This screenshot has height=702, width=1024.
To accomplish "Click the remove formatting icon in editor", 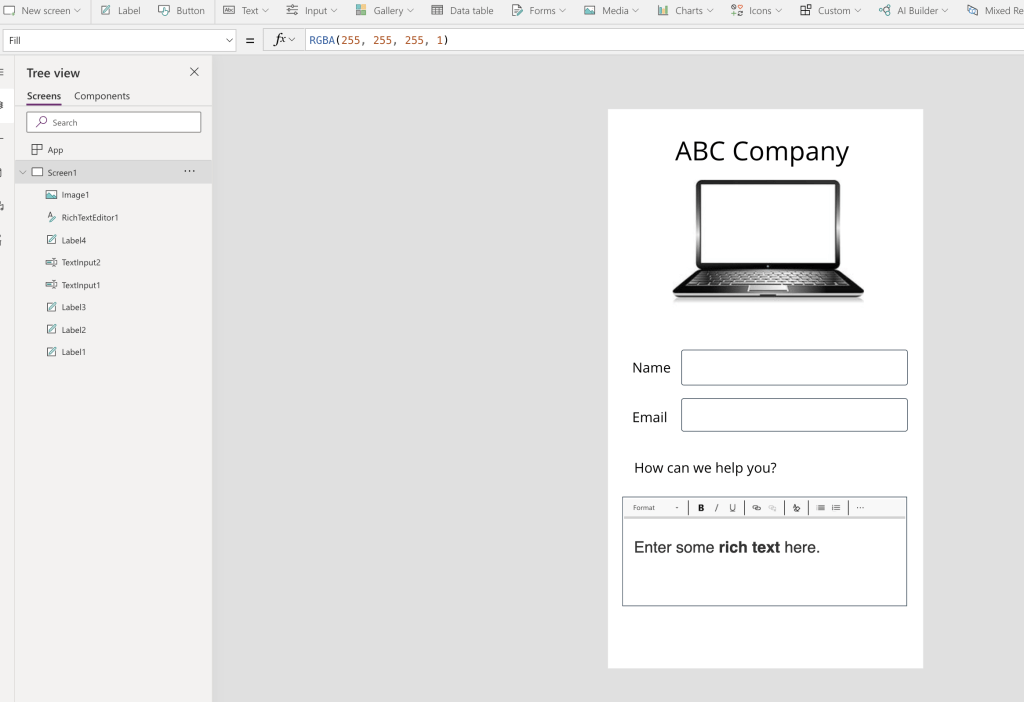I will pyautogui.click(x=797, y=508).
